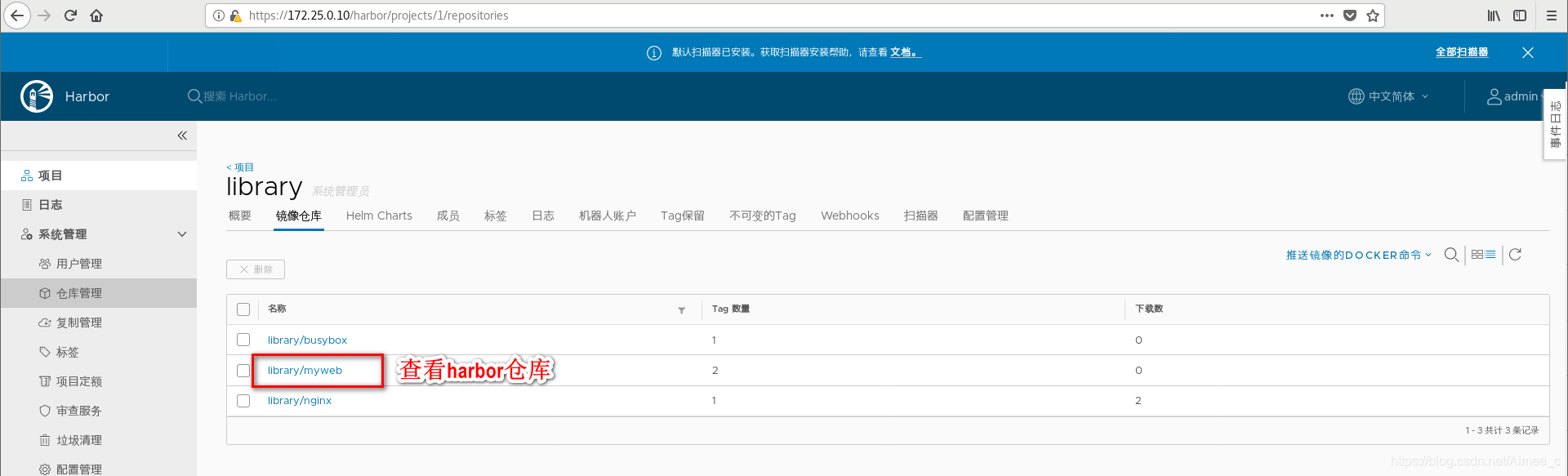
Task: Click the info icon in the banner
Action: [x=654, y=53]
